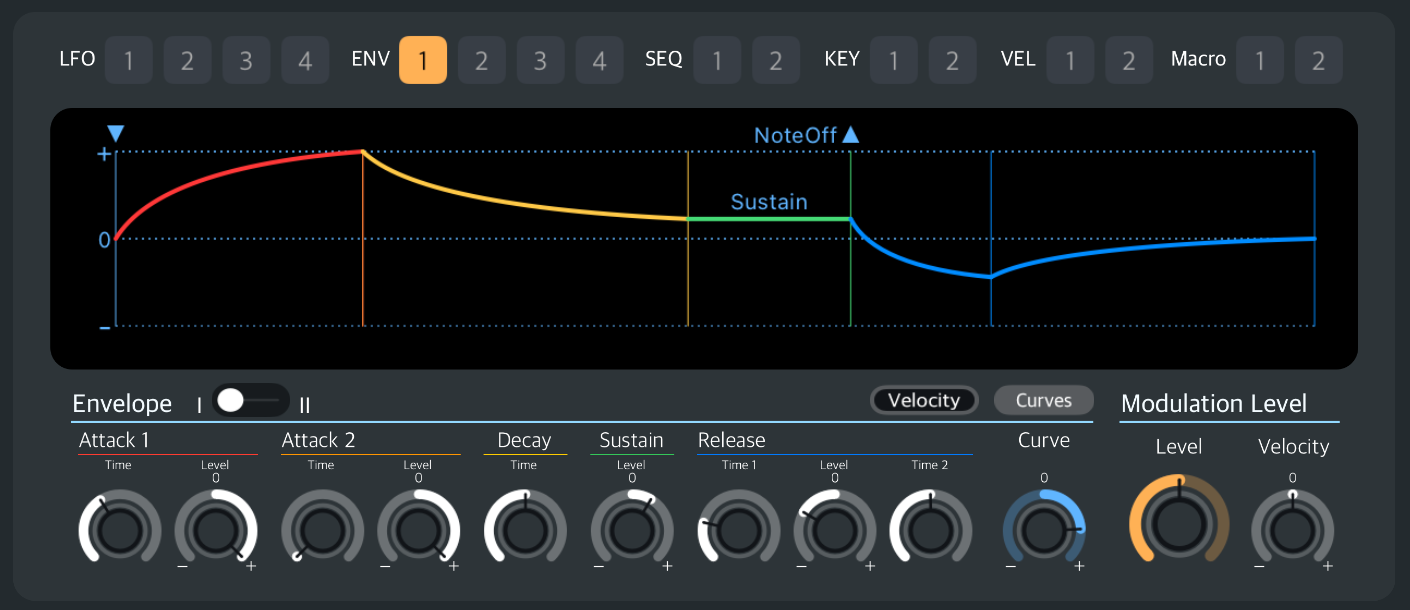Click the Attack 1 Time knob
The height and width of the screenshot is (610, 1410).
[x=119, y=529]
